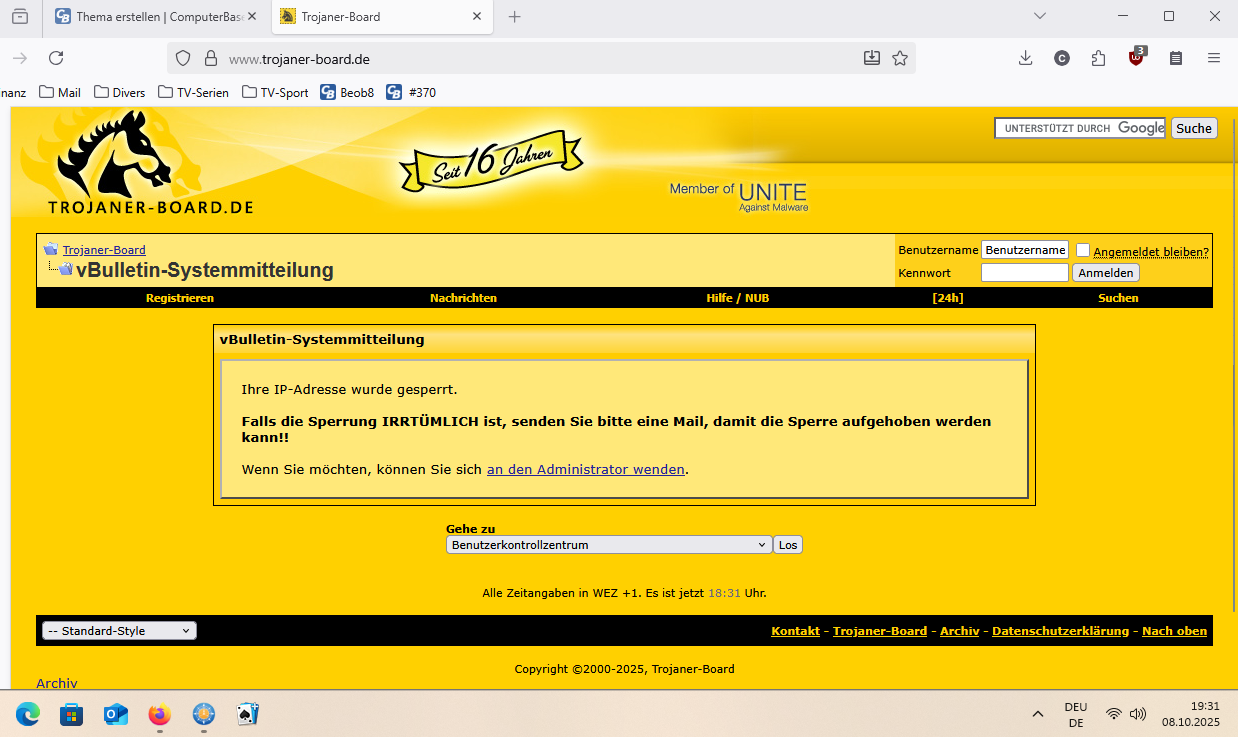Switch to the Thema erstellen ComputerBase tab

155,16
